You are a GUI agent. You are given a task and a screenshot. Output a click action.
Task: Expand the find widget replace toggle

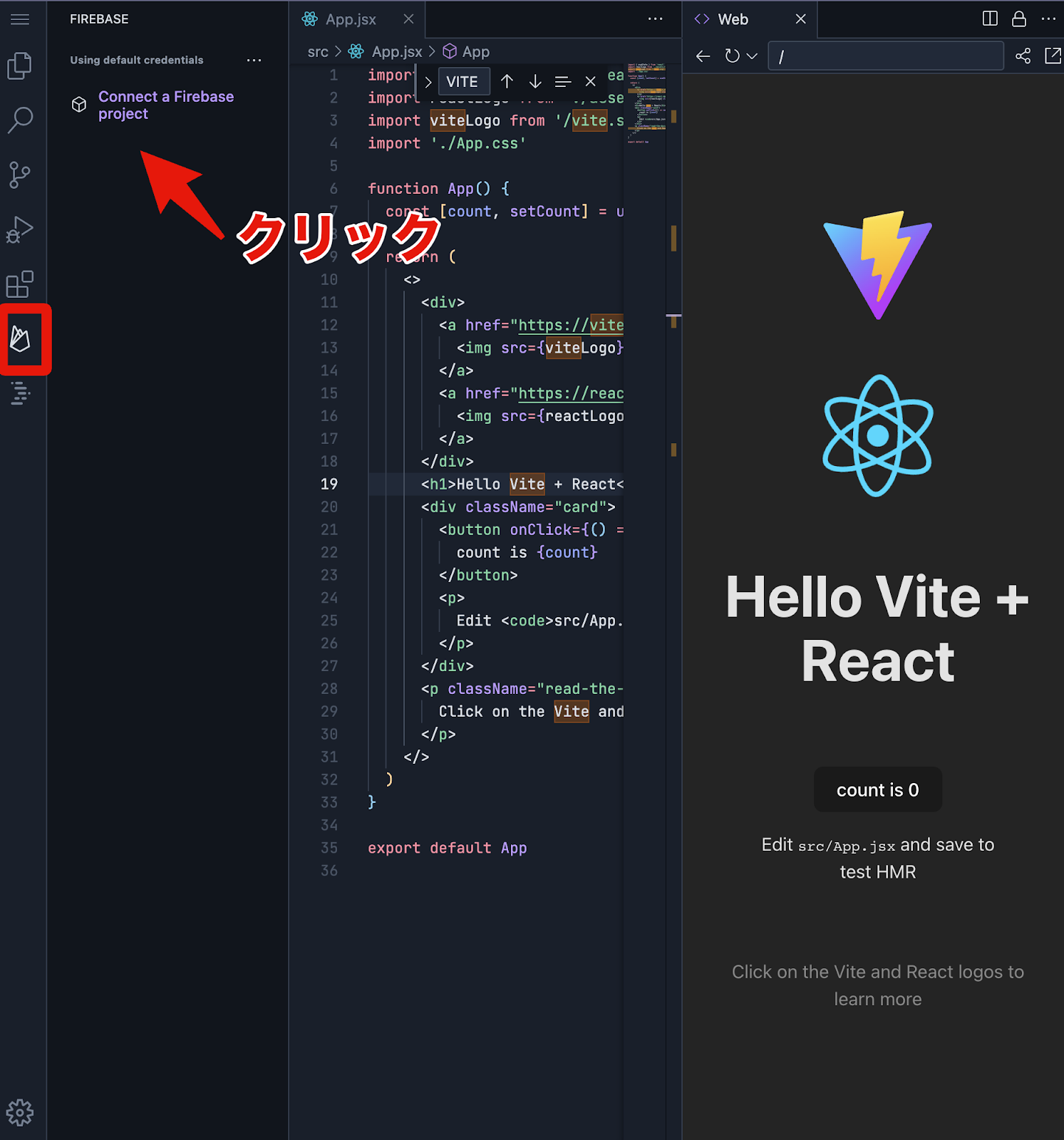tap(428, 82)
